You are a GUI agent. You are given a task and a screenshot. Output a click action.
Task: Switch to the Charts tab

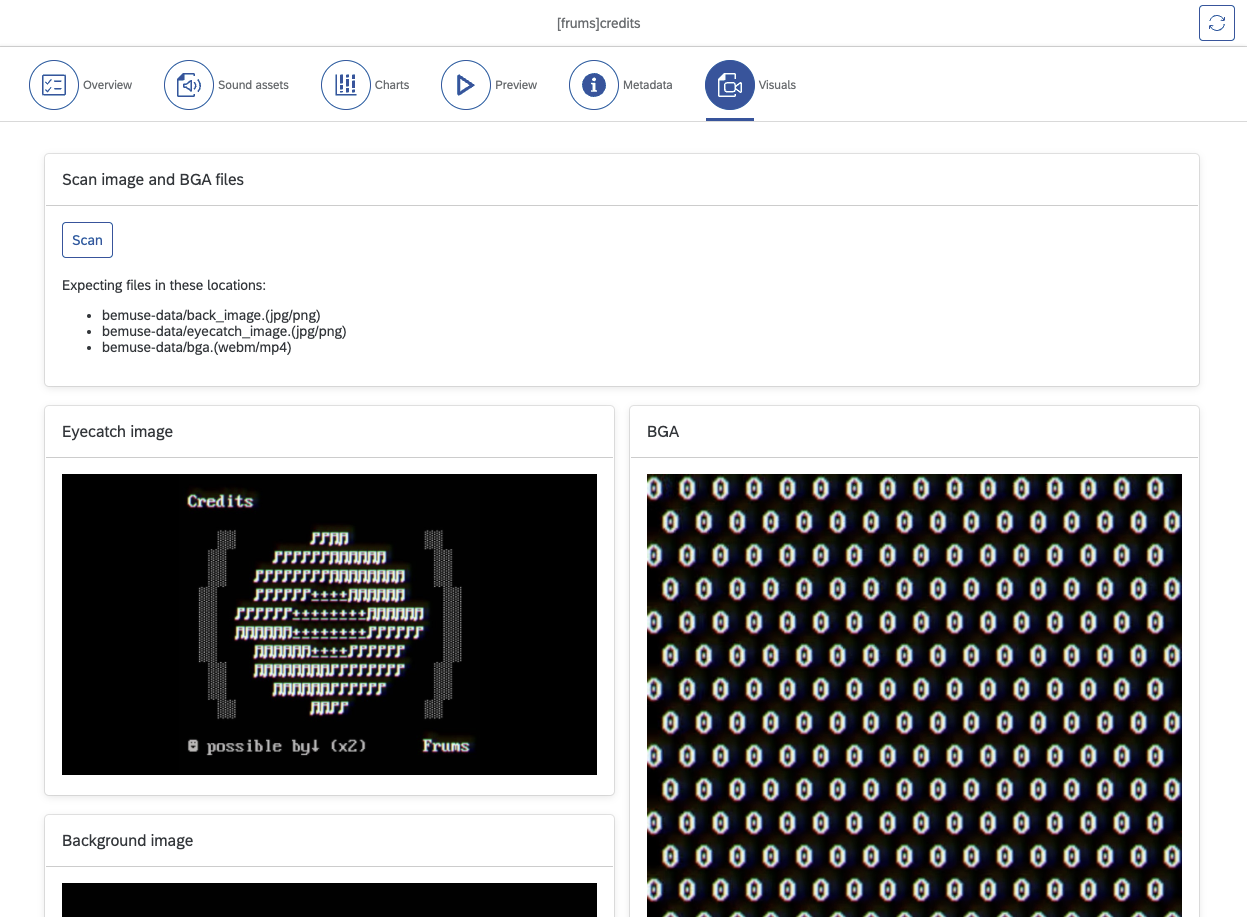368,84
